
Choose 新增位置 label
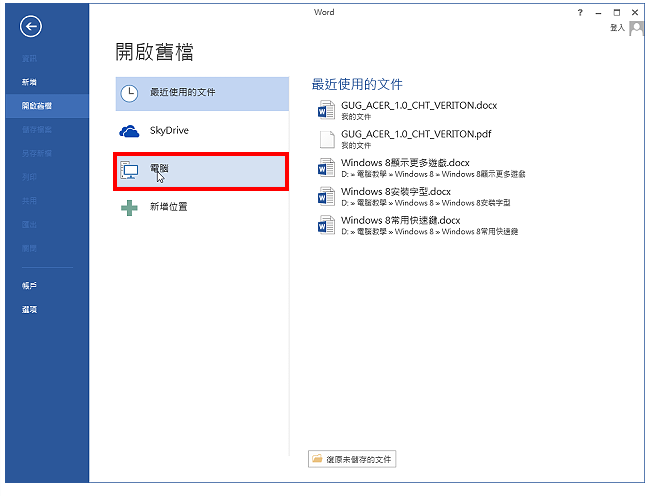click(x=169, y=207)
